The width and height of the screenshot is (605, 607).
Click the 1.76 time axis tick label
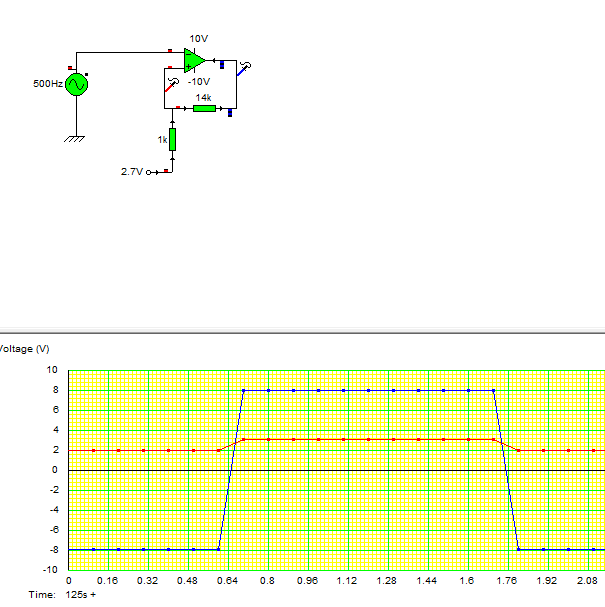point(507,581)
